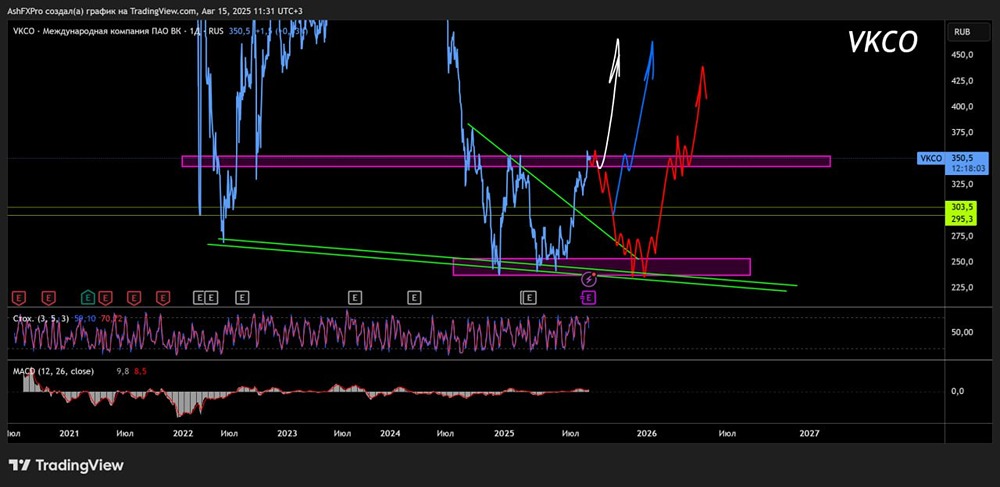1000x487 pixels.
Task: Open the TradingView logo at bottom left
Action: click(x=66, y=465)
